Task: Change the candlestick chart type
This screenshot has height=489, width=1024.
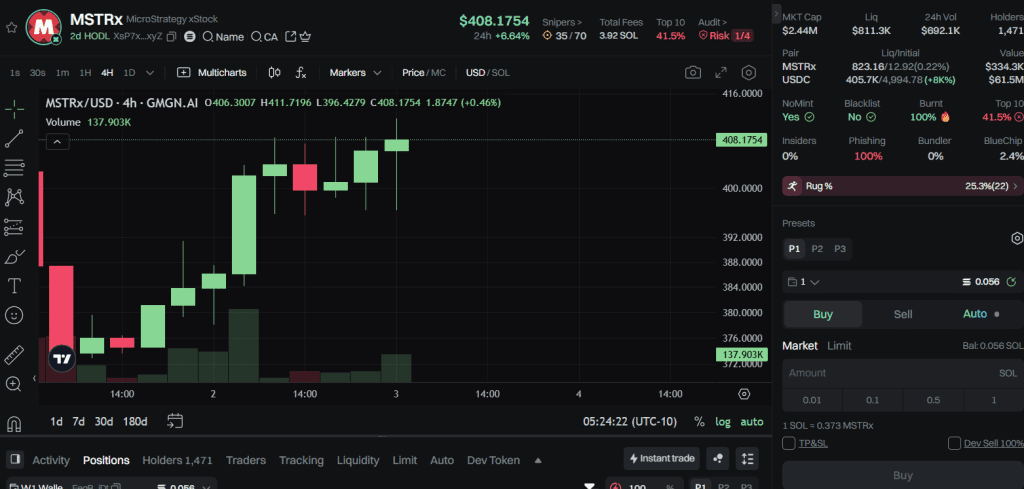Action: (x=275, y=72)
